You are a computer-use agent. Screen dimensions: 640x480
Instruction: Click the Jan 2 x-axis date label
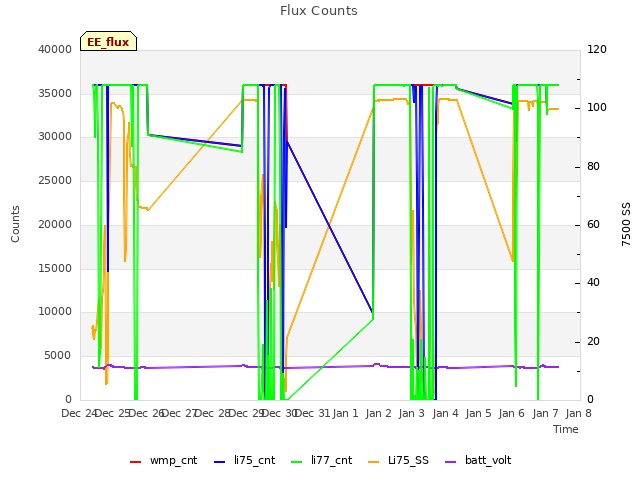click(x=378, y=413)
